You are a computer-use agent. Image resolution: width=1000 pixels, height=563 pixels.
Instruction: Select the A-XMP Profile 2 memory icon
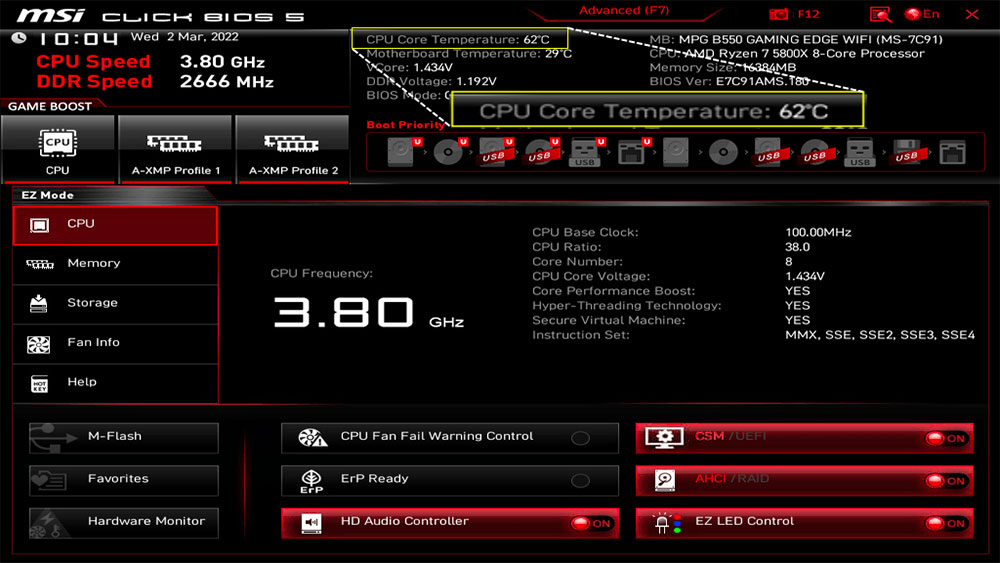click(292, 150)
